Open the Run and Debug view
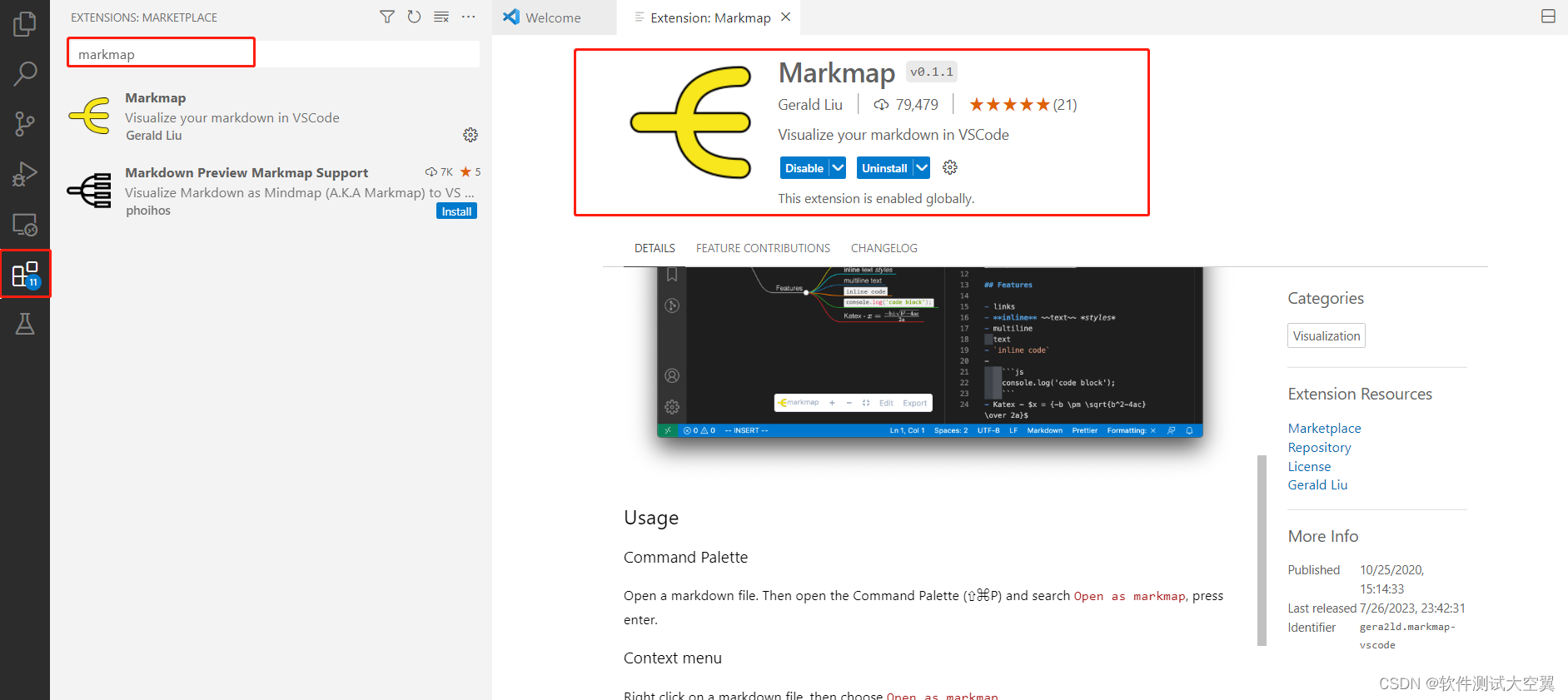The height and width of the screenshot is (700, 1568). [x=25, y=174]
